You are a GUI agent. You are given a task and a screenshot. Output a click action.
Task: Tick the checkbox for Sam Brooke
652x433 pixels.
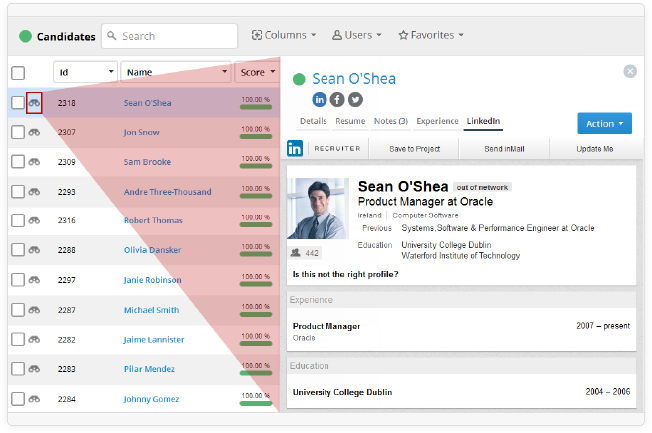click(x=17, y=161)
